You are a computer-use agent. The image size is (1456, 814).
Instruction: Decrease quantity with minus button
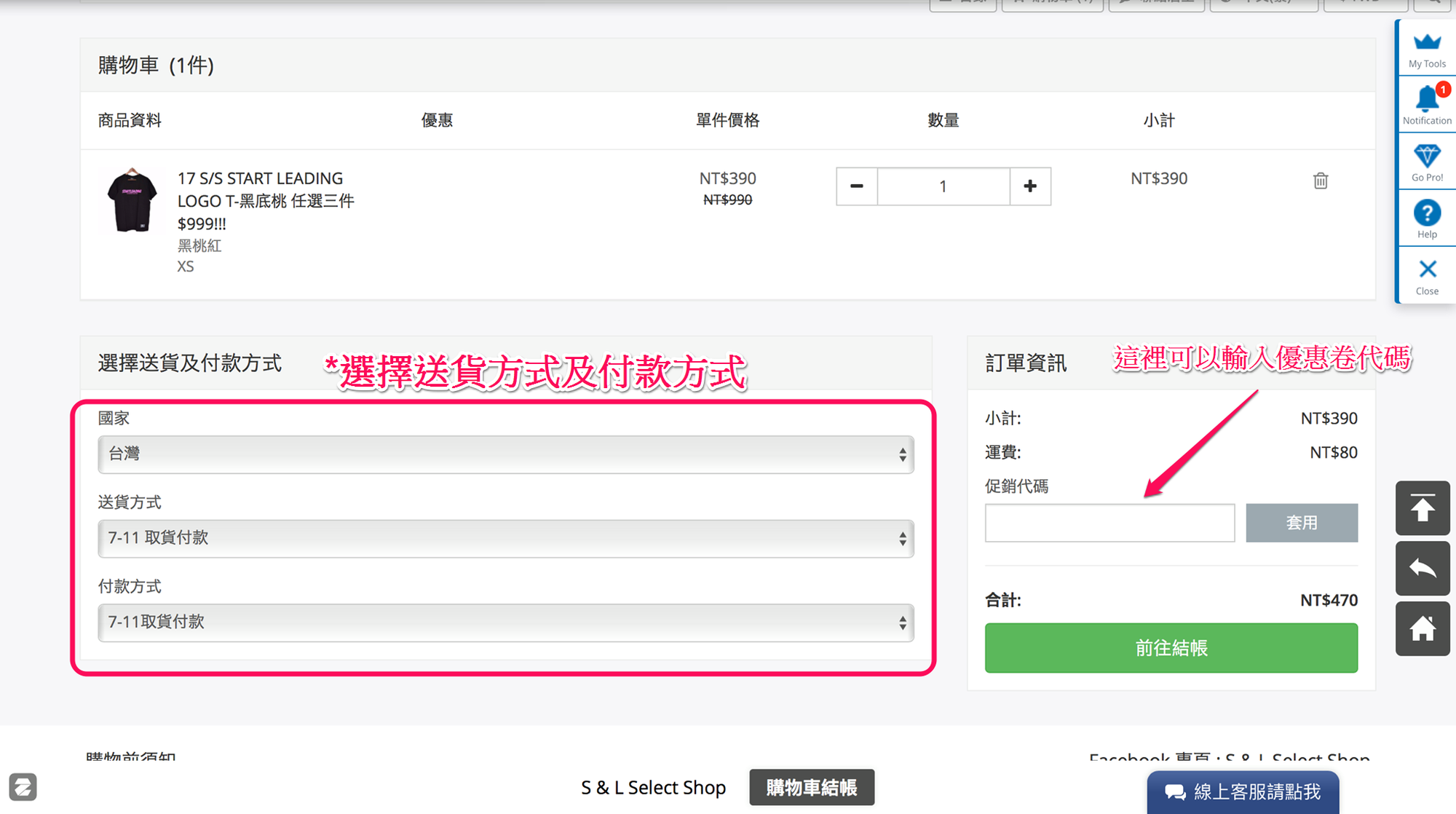[856, 186]
